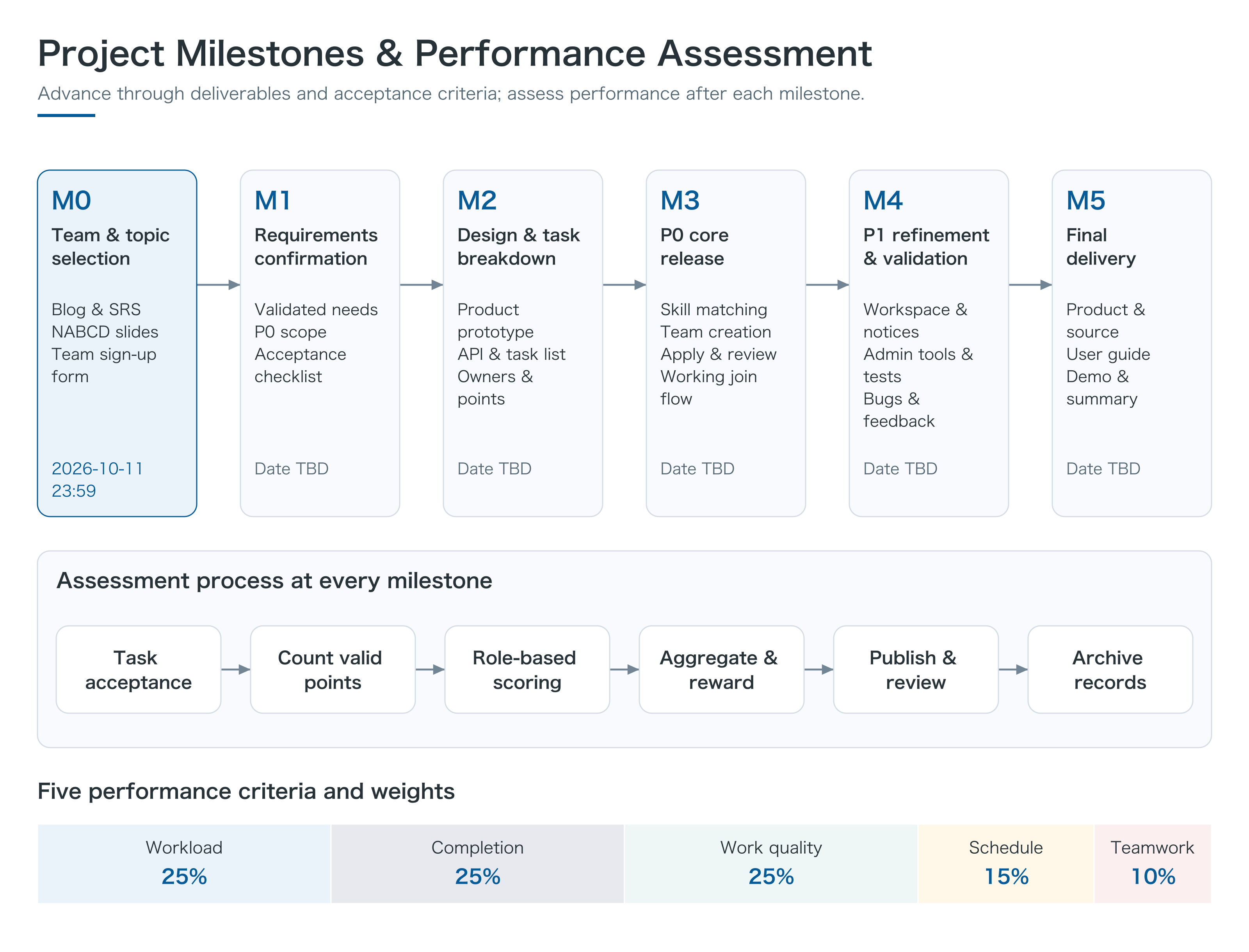Click the Workload 25% weight block
The height and width of the screenshot is (952, 1249).
pyautogui.click(x=184, y=863)
